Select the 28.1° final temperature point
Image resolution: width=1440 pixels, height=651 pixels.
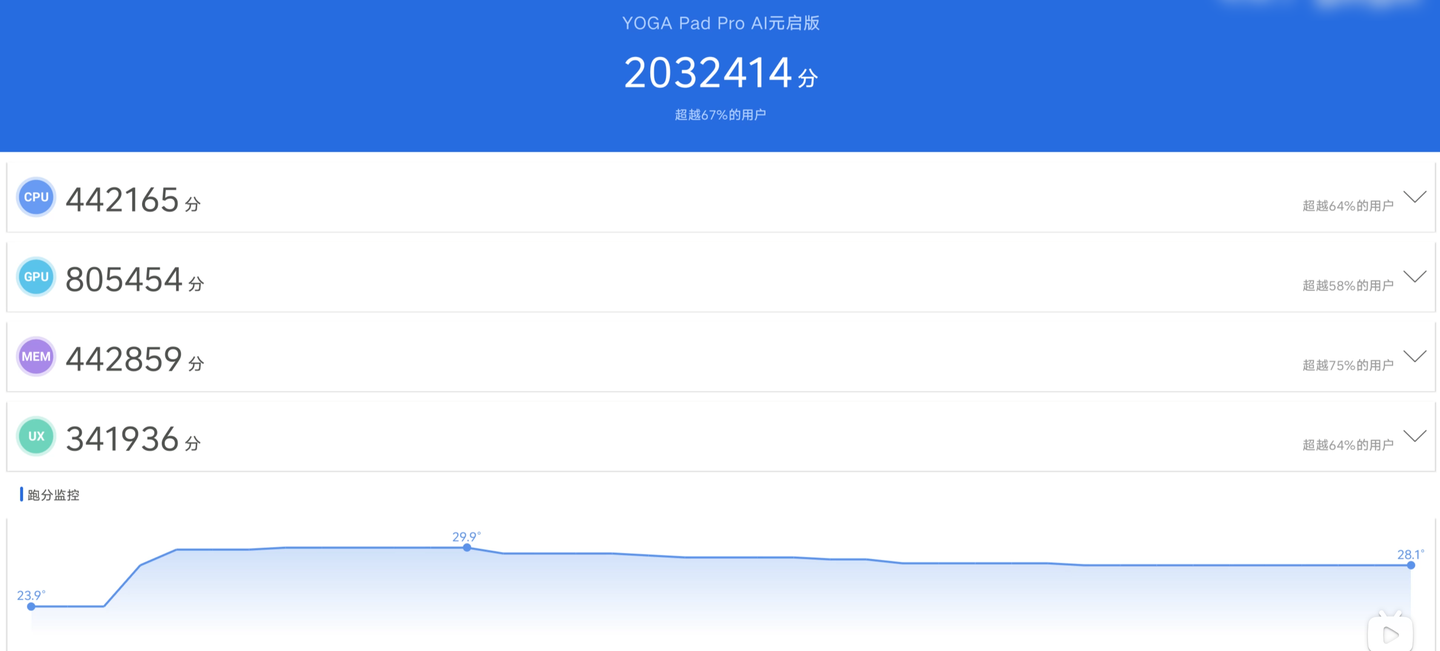click(1411, 565)
